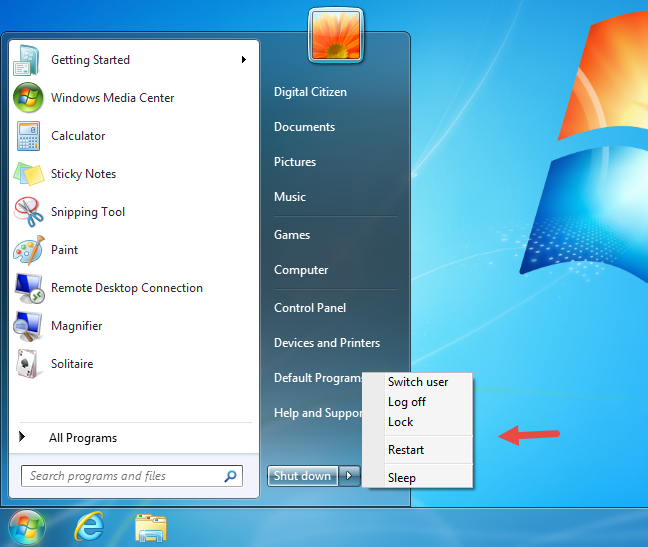Screen dimensions: 648x547
Task: Click the search magnifying glass icon
Action: (230, 476)
